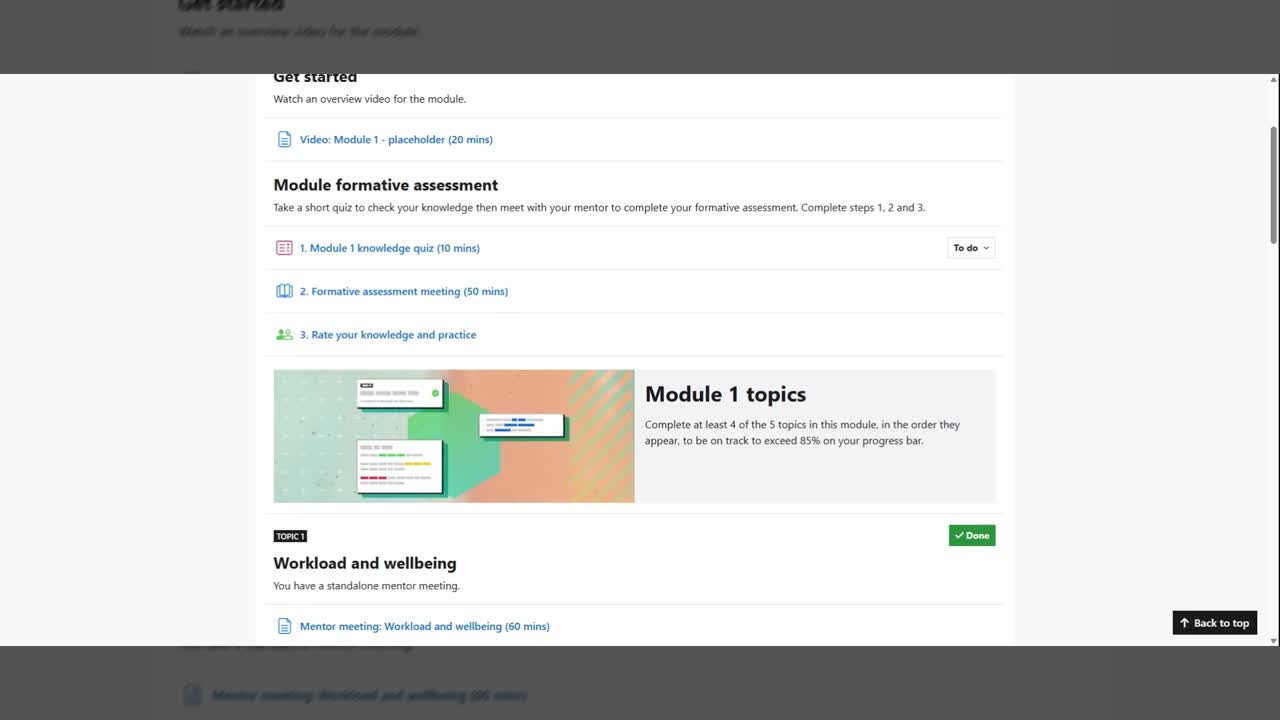
Task: Click the black TOPIC 1 badge
Action: [x=290, y=537]
